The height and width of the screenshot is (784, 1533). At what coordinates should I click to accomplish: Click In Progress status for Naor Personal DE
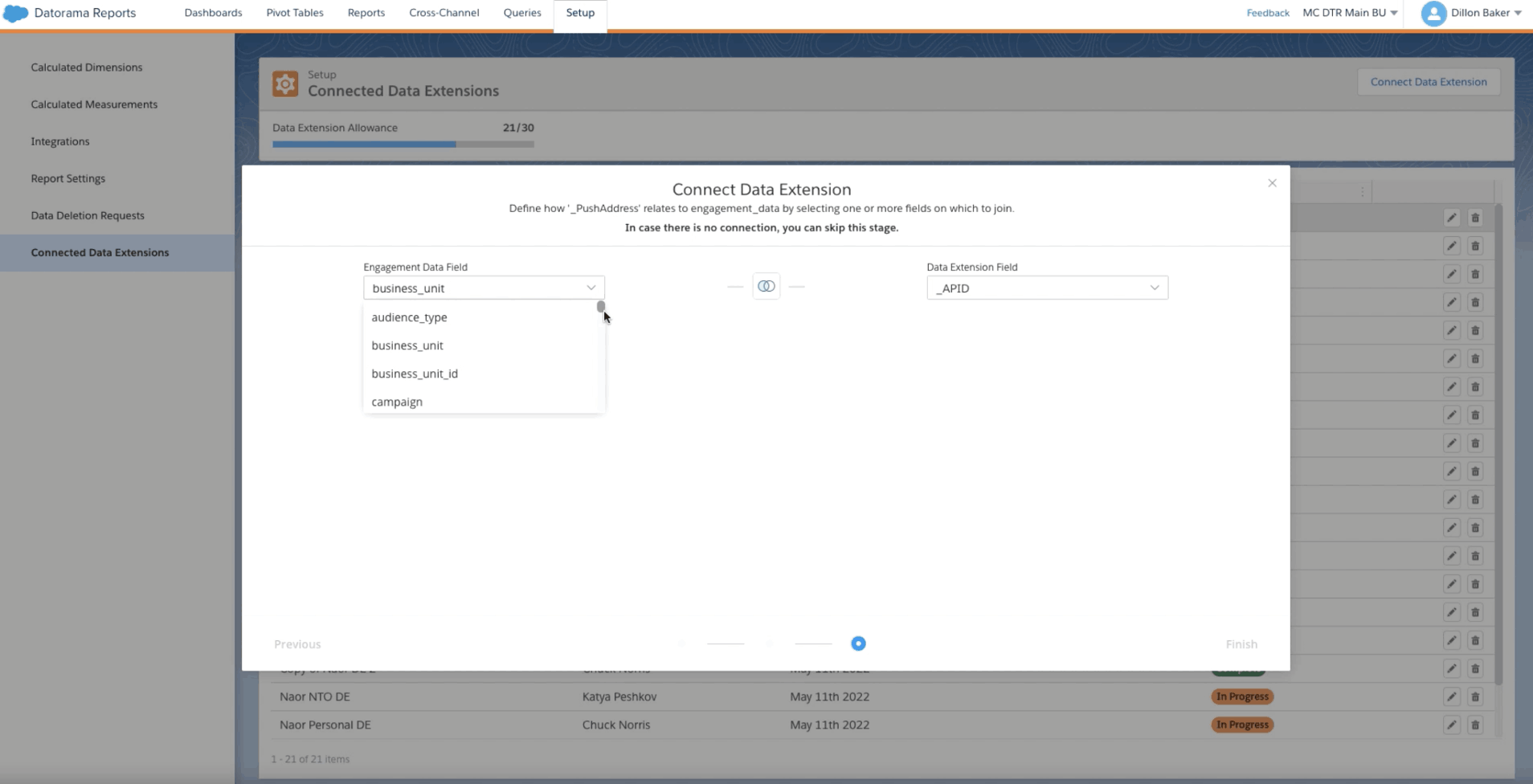(1242, 725)
